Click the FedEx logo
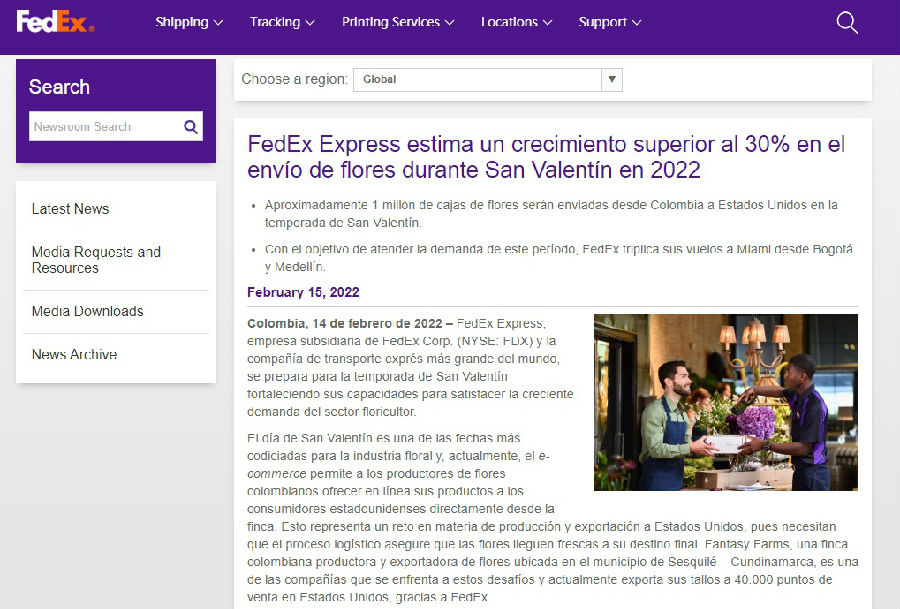 click(x=56, y=22)
